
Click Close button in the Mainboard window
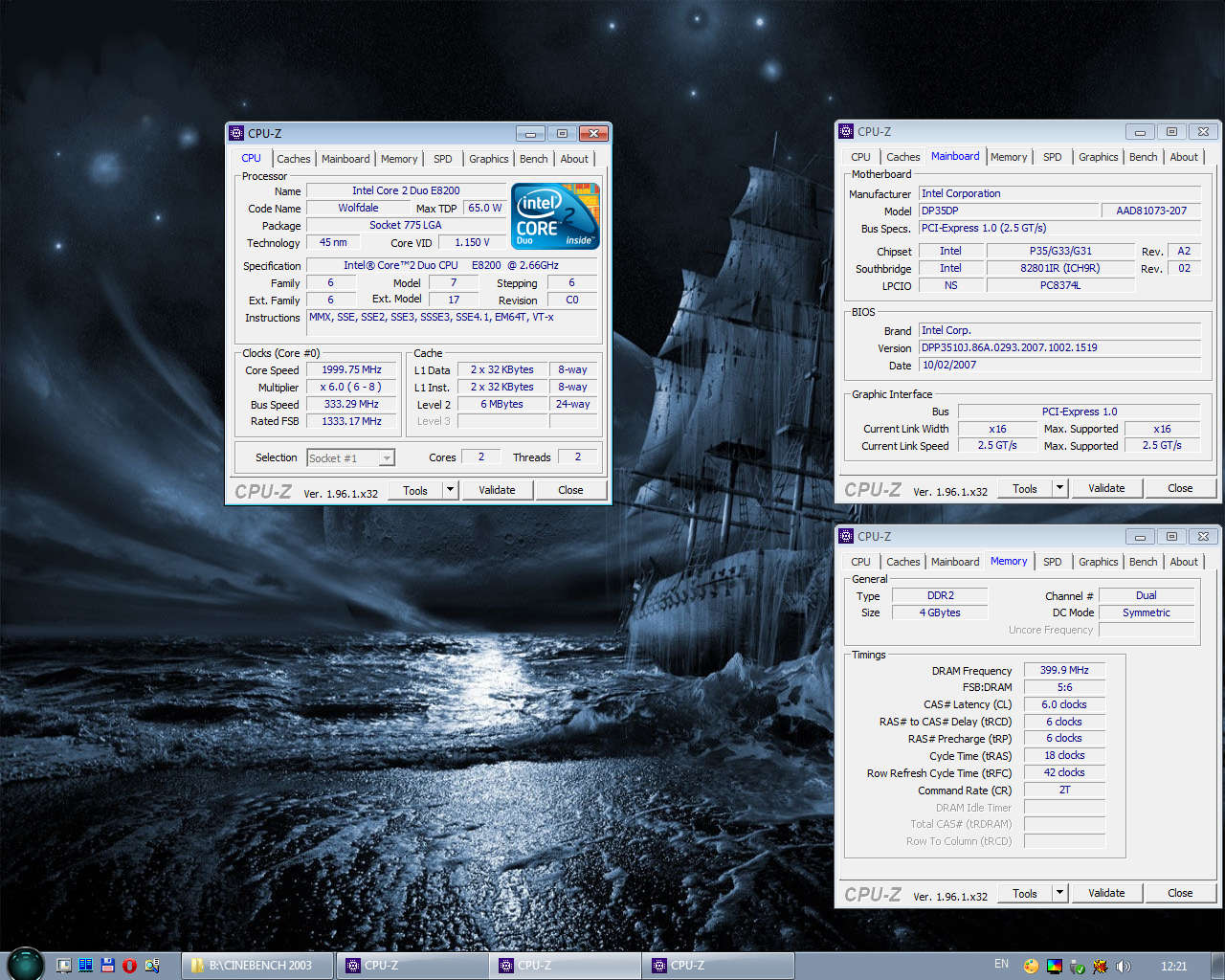1180,488
